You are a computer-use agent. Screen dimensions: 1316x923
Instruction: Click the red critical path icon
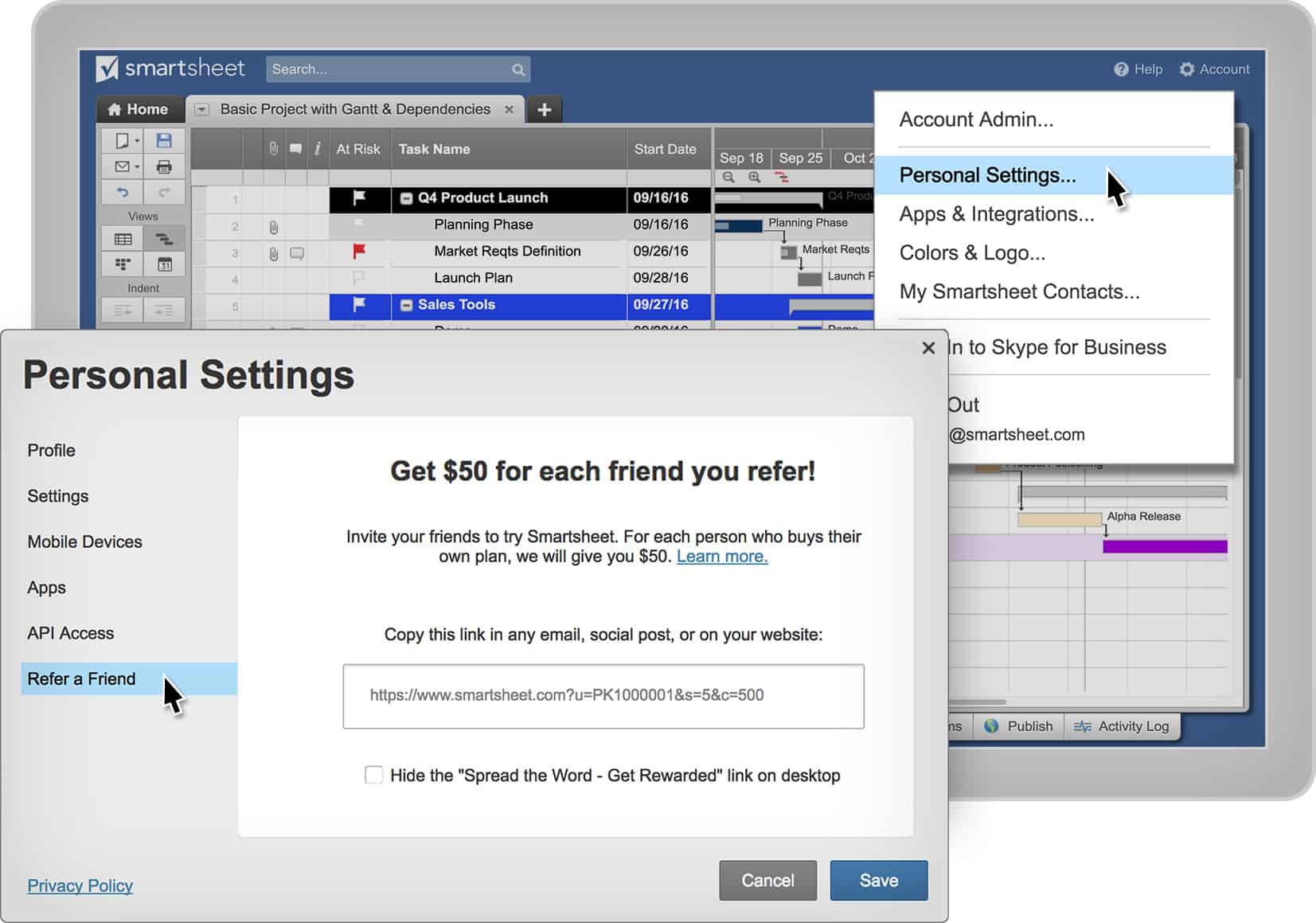pos(782,178)
